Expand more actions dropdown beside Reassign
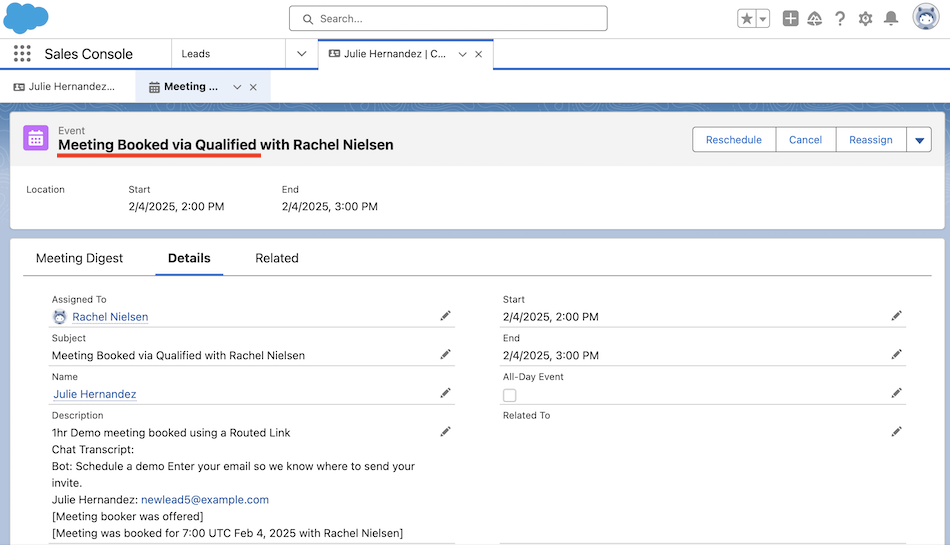 [919, 140]
